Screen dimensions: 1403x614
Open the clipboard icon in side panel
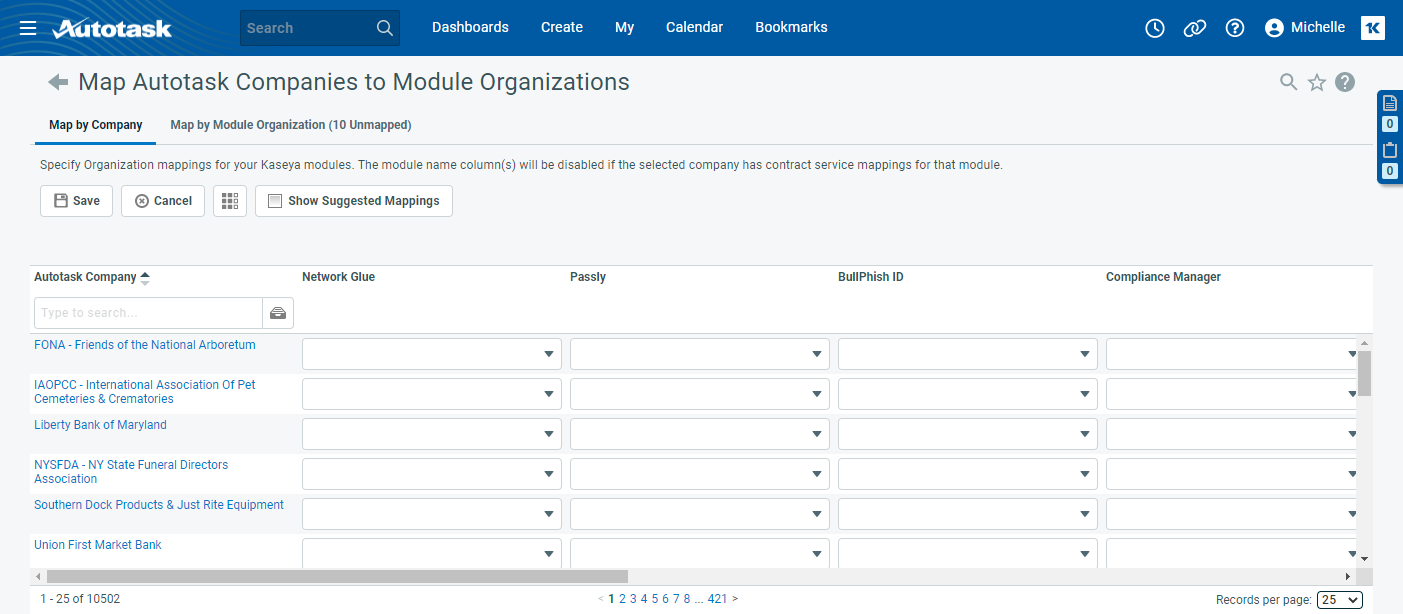[x=1389, y=151]
